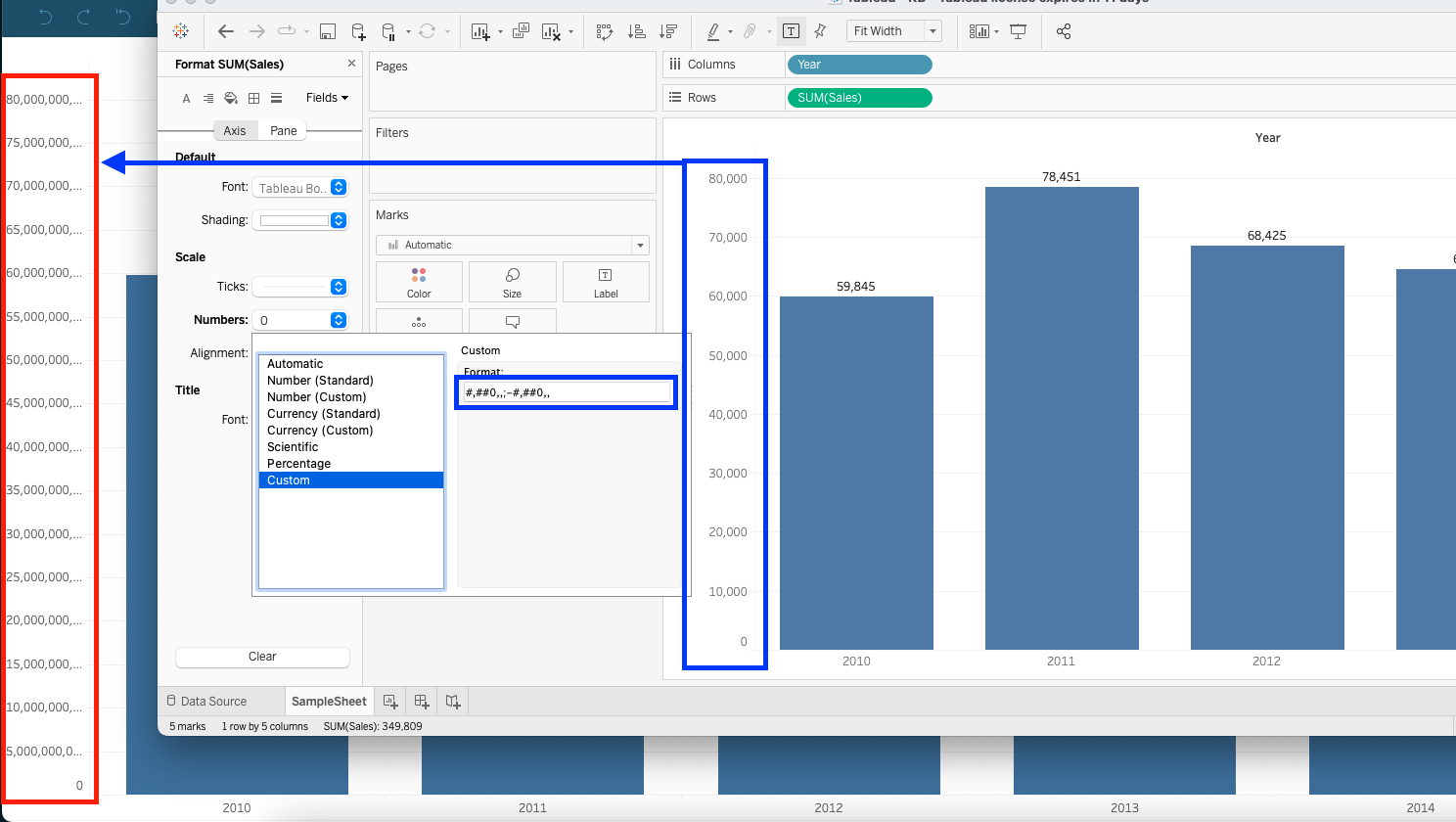Screen dimensions: 1456x822
Task: Click the Share workbook icon
Action: tap(1064, 31)
